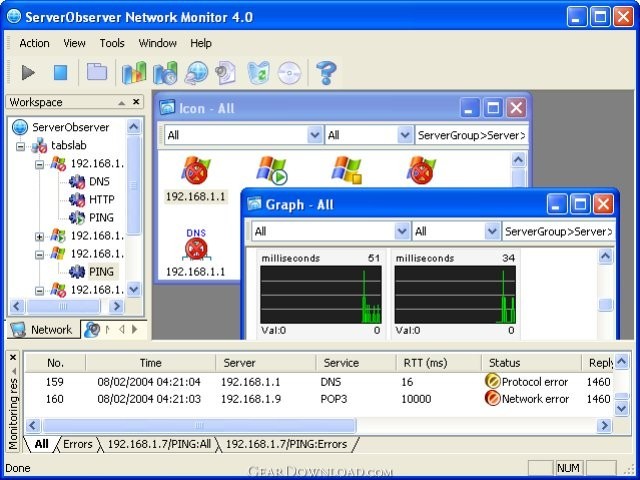This screenshot has width=640, height=480.
Task: Collapse the last 192.168.1. server node
Action: coord(39,291)
